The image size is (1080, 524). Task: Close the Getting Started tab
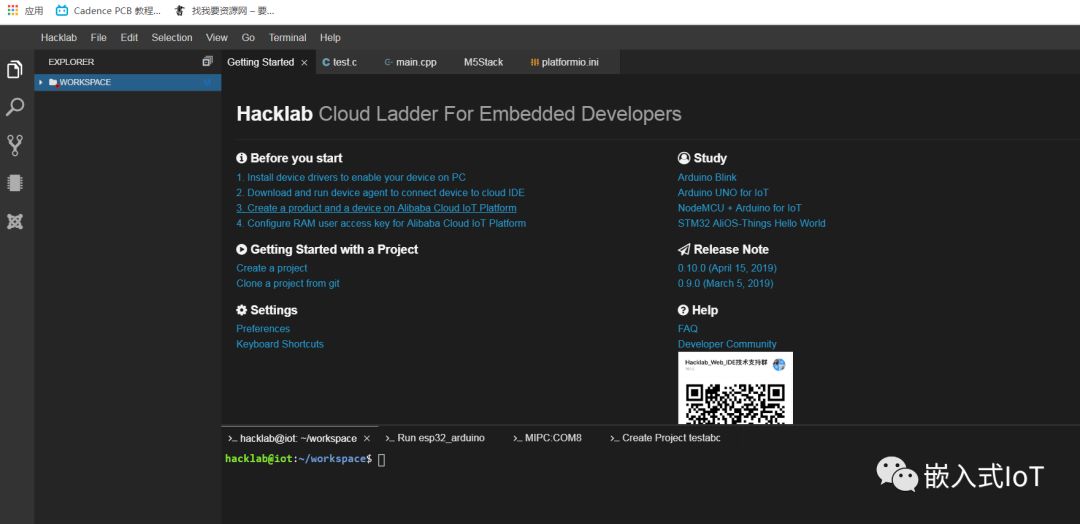(x=304, y=62)
